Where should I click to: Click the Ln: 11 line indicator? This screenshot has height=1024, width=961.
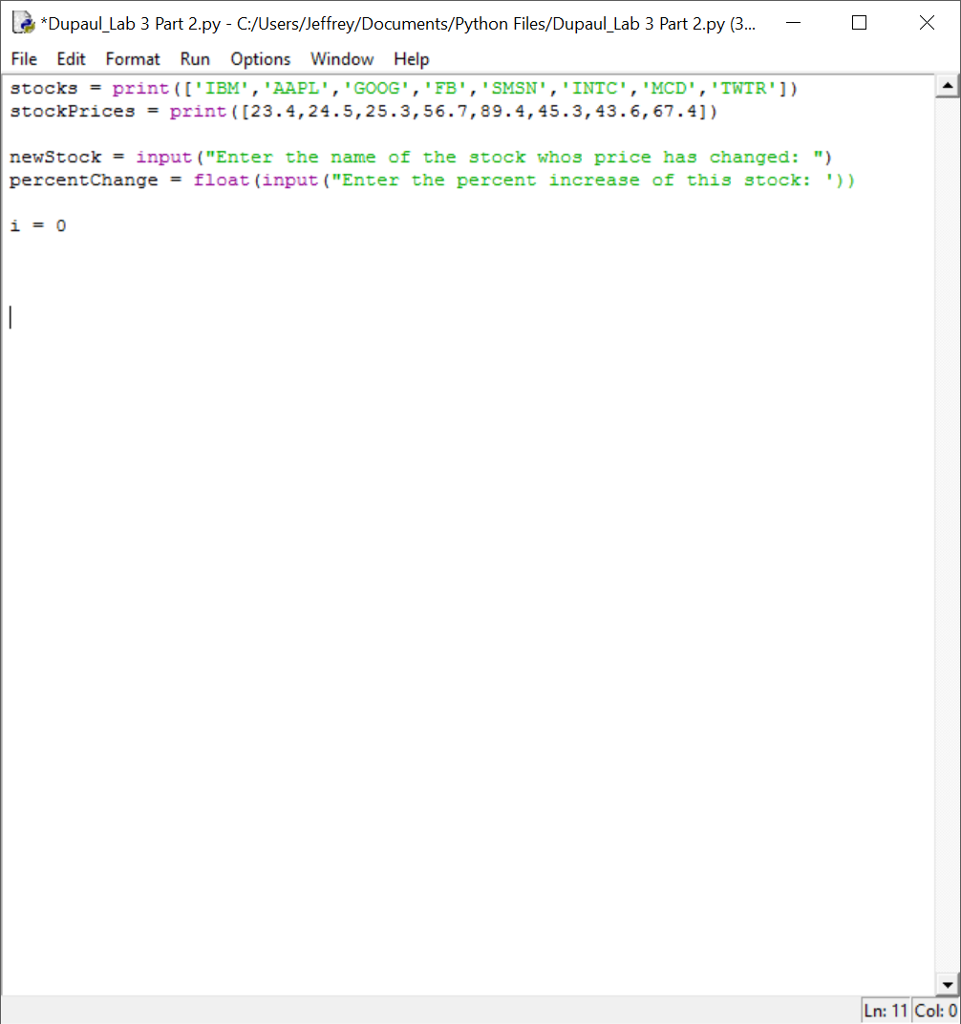tap(885, 1011)
